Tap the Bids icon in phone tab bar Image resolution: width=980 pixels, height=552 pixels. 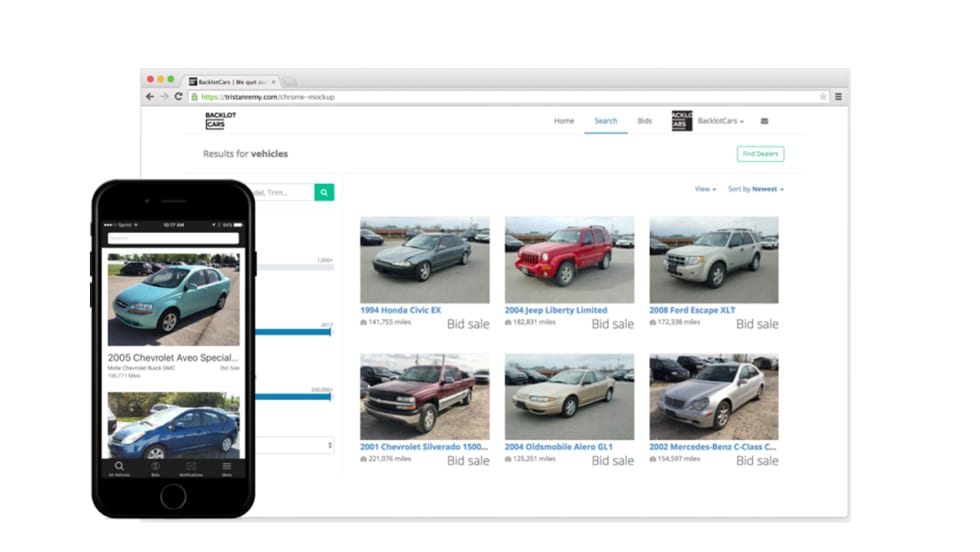155,467
